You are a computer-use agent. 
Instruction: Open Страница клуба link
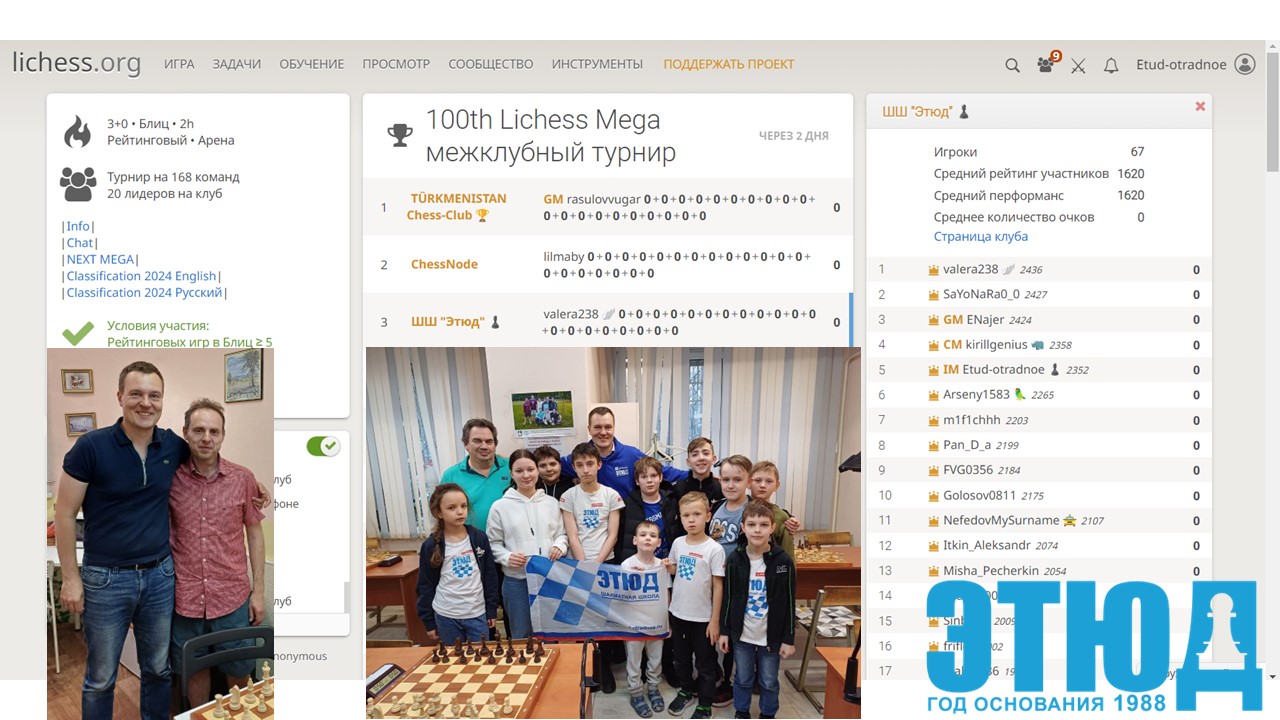981,237
